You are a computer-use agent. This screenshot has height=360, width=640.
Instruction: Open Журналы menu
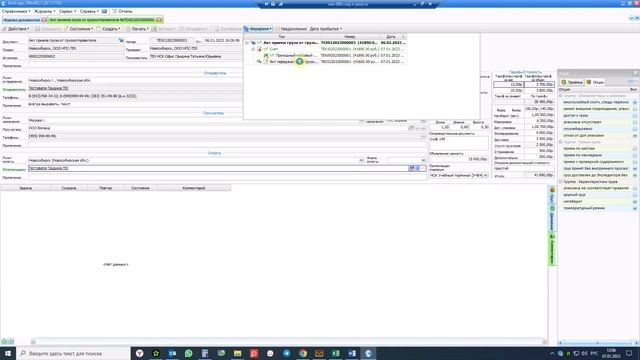[x=44, y=11]
